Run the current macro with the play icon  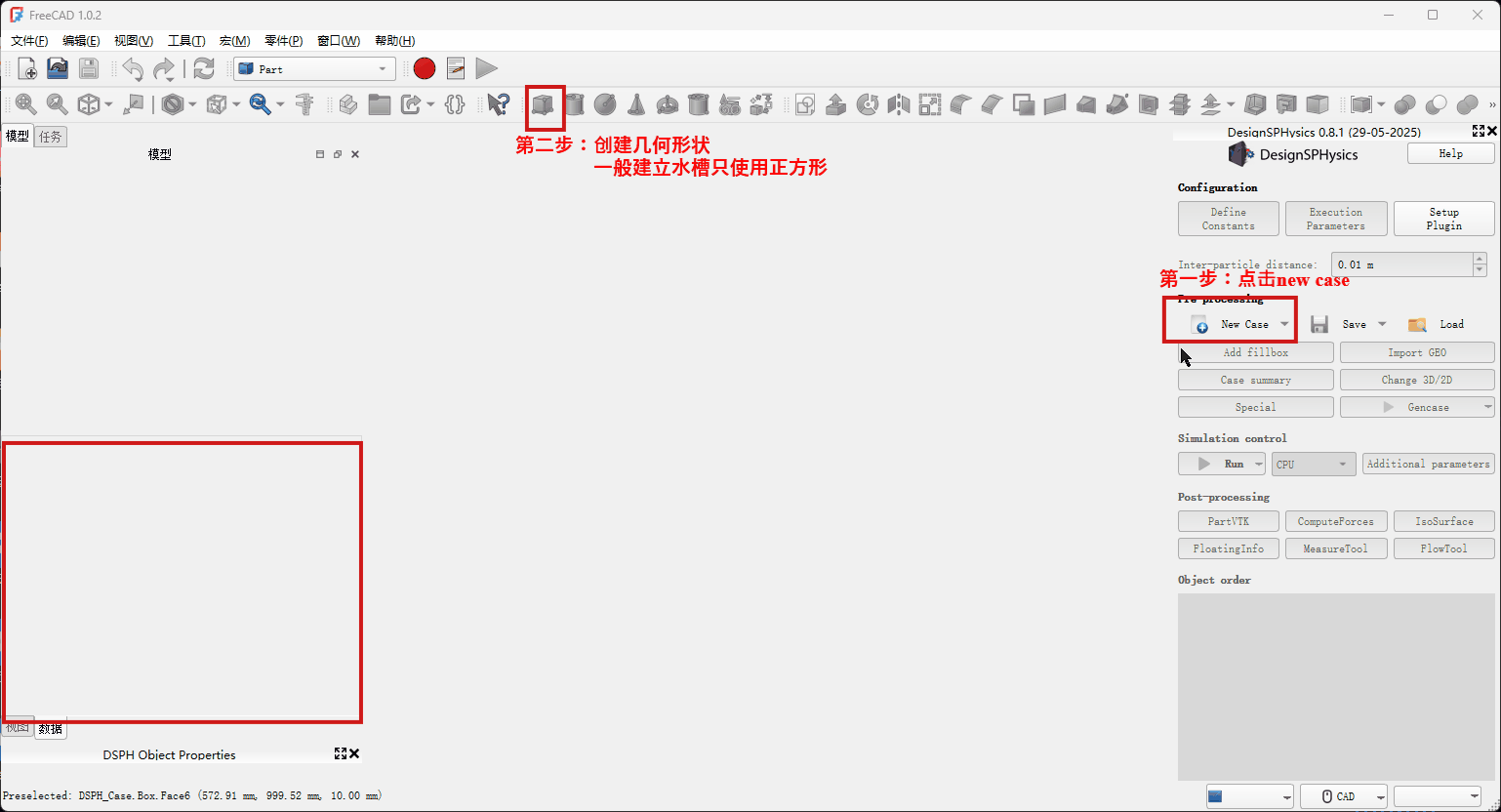click(486, 68)
